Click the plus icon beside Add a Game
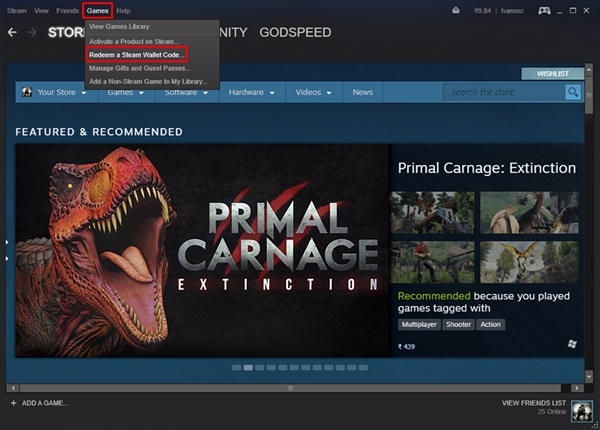 pos(13,403)
